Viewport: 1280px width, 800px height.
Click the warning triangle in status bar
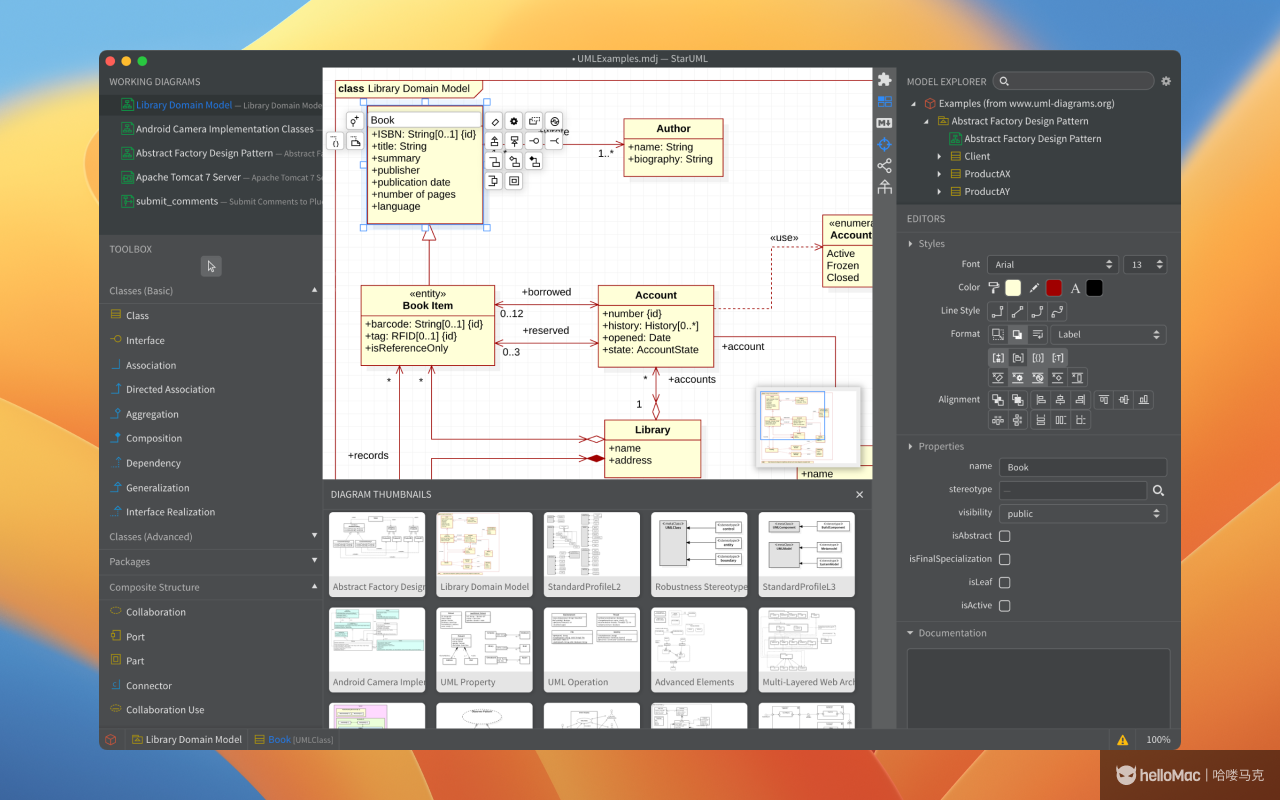coord(1122,740)
